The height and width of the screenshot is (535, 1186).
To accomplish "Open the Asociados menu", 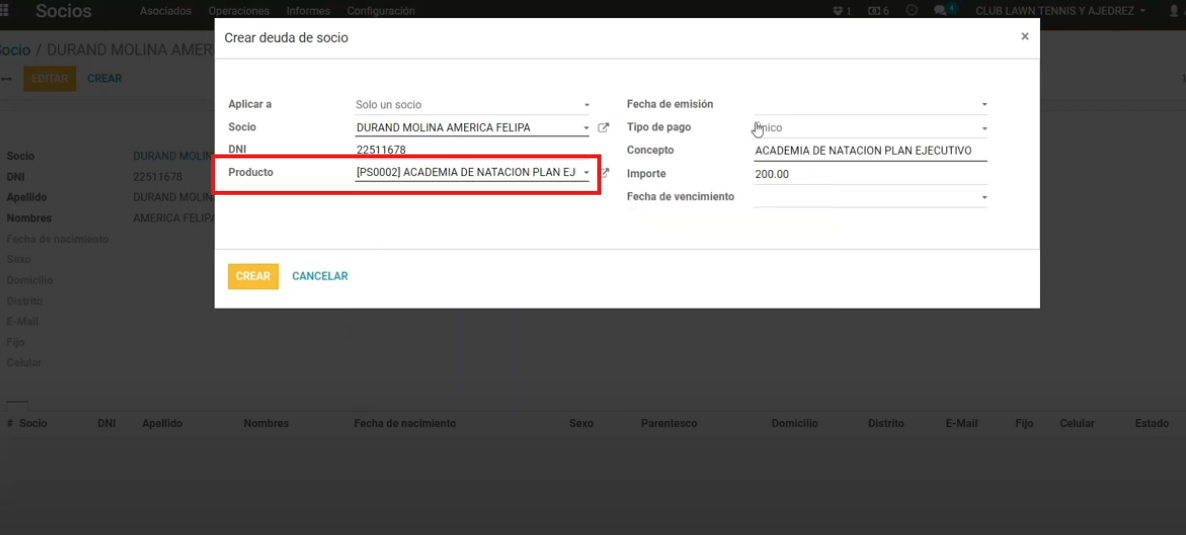I will [x=166, y=11].
